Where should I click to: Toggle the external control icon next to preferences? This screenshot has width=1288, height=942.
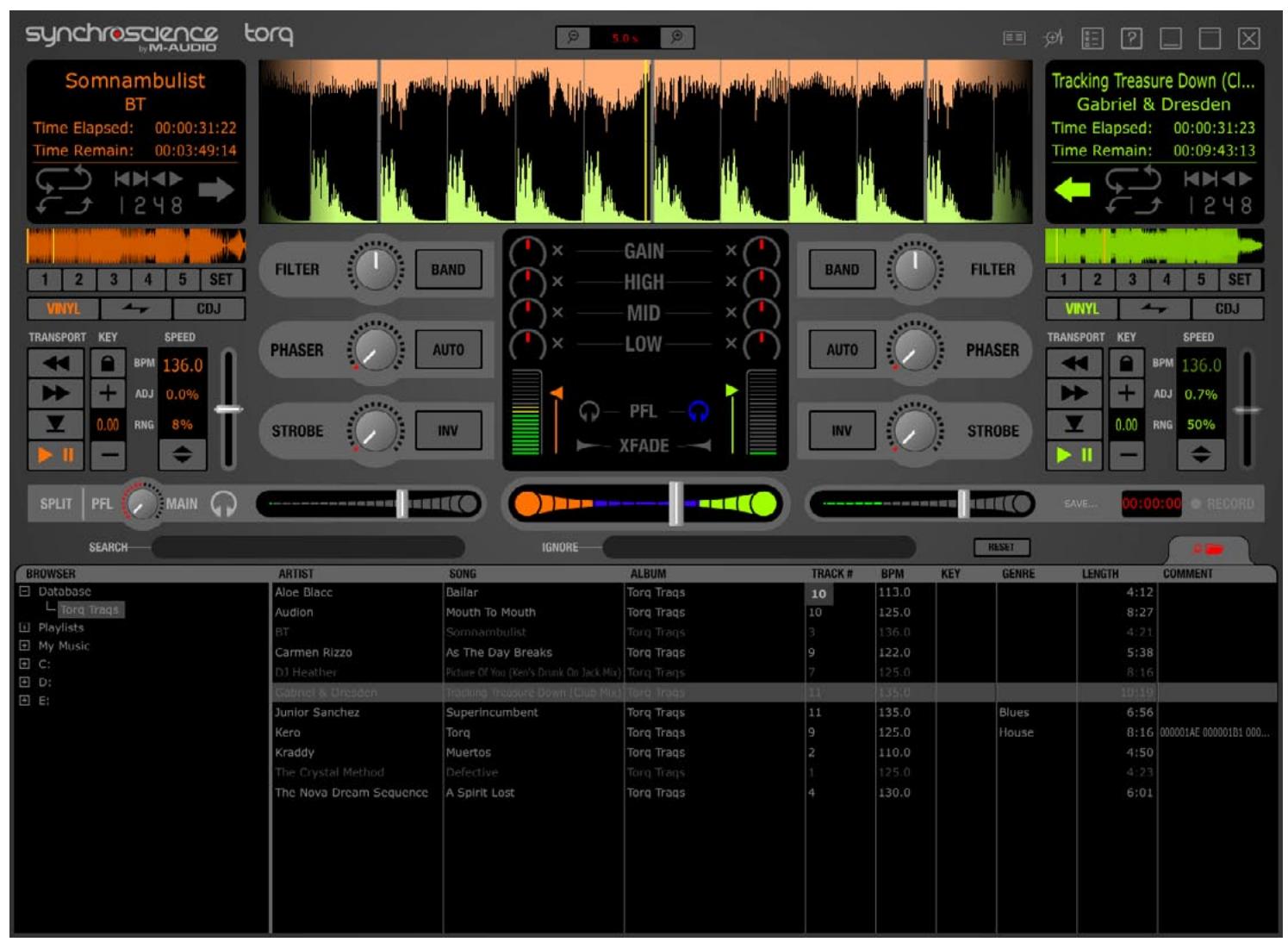[x=1053, y=38]
